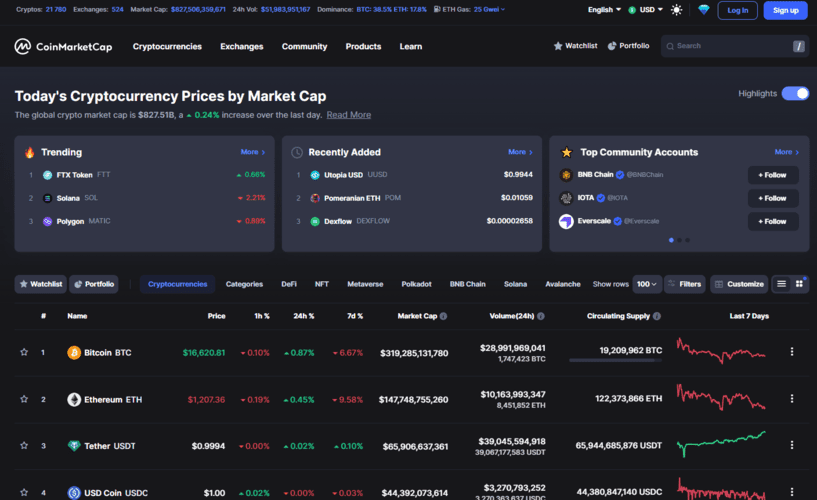The image size is (817, 500).
Task: Star Tether to add to watchlist
Action: pyautogui.click(x=24, y=445)
